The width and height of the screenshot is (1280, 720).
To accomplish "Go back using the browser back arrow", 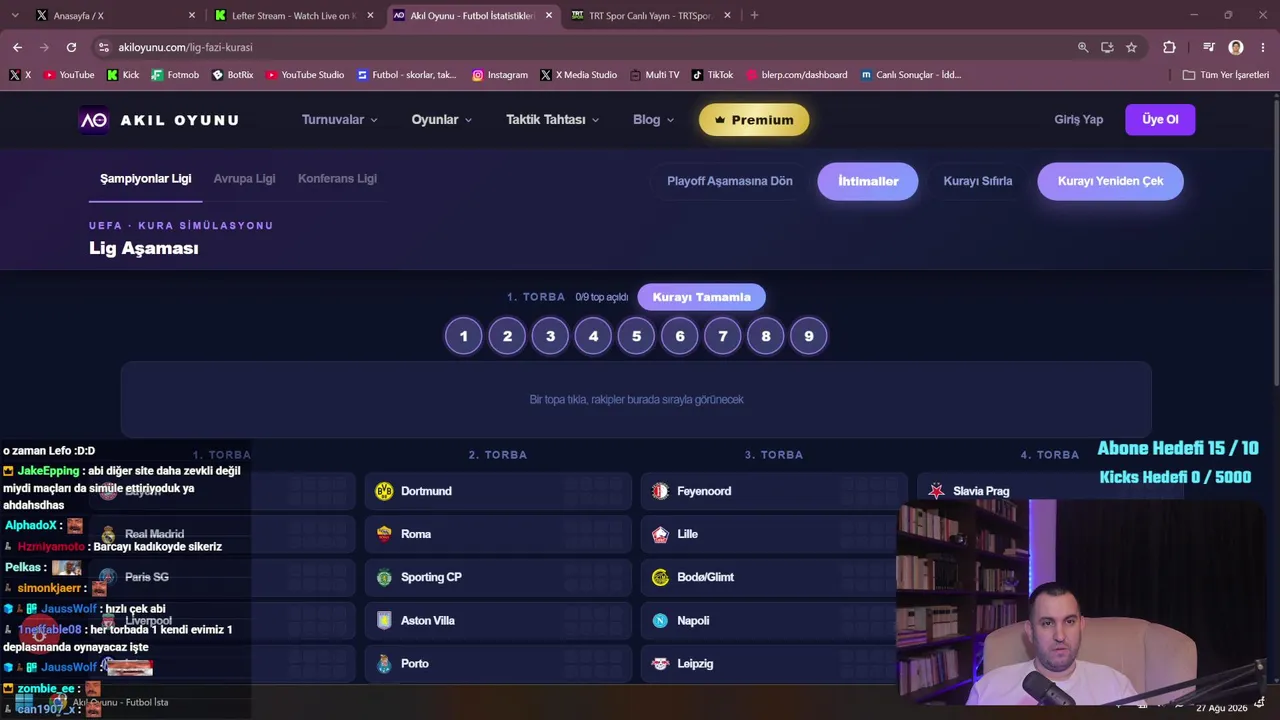I will click(17, 47).
